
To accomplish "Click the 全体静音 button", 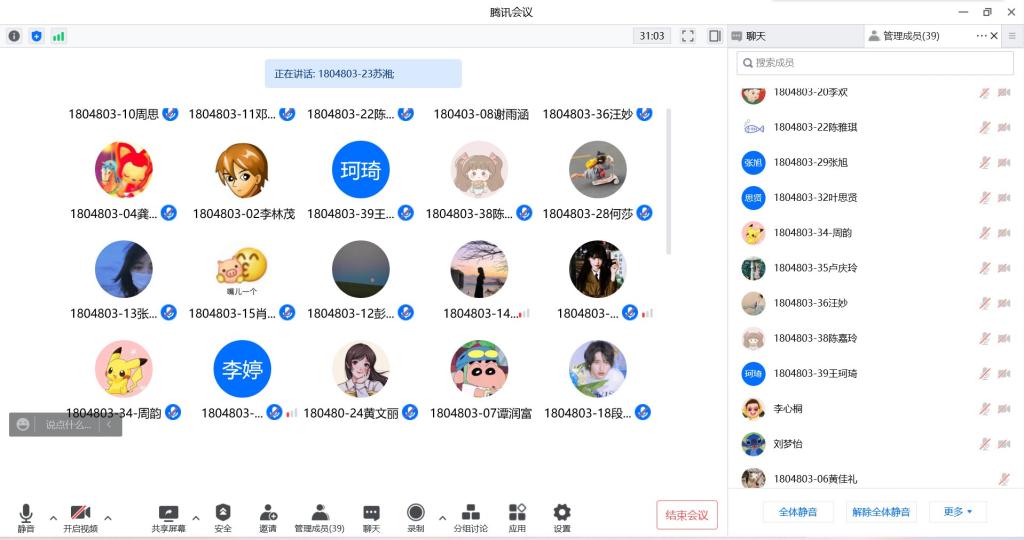I will click(x=798, y=512).
